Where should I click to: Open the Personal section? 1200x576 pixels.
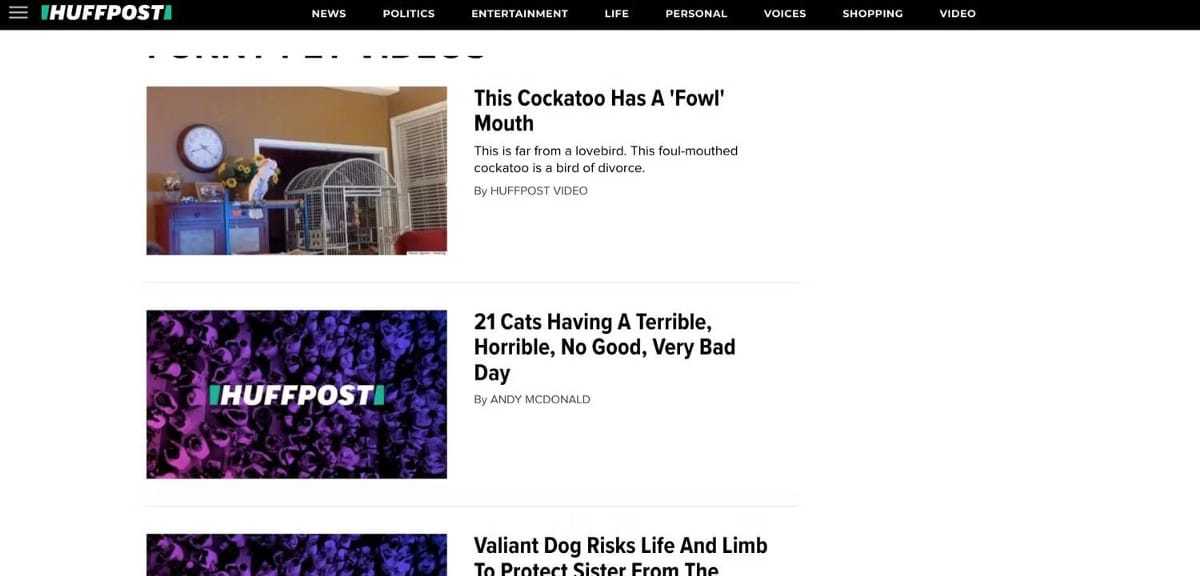click(x=696, y=14)
